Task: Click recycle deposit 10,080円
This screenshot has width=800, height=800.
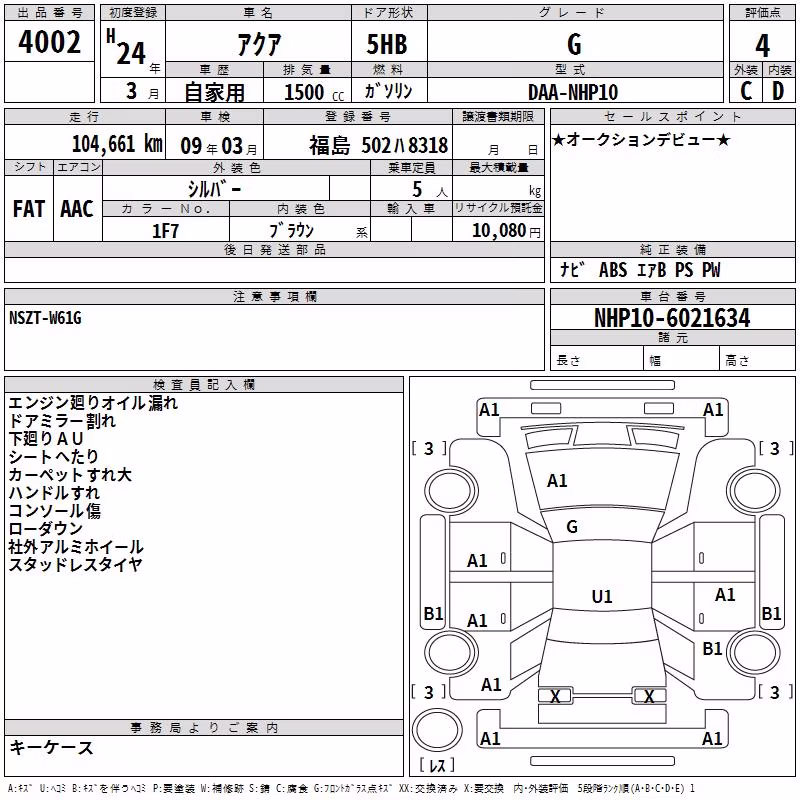Action: [x=506, y=231]
